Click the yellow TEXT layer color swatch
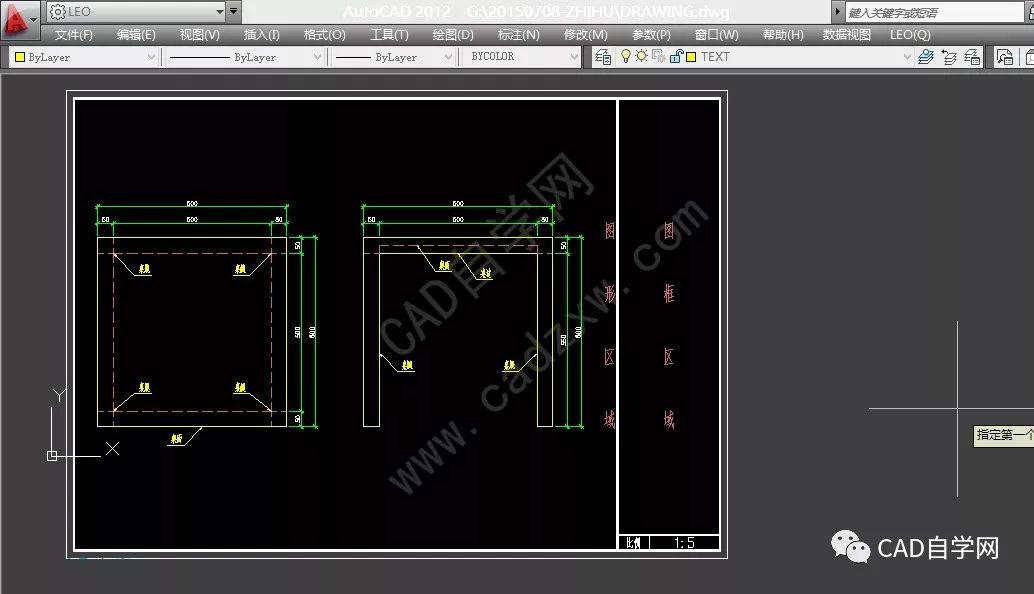1034x594 pixels. click(x=691, y=57)
